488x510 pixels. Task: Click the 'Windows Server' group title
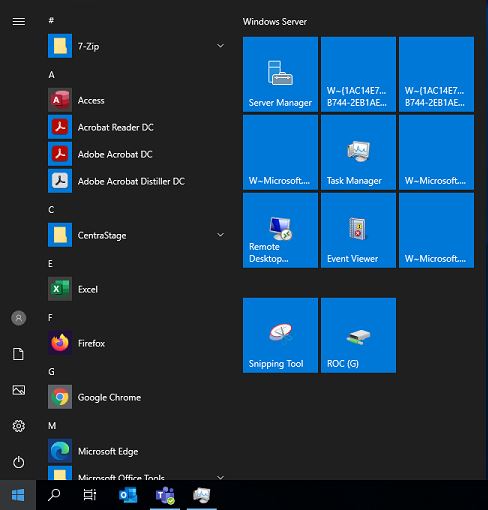click(x=275, y=22)
